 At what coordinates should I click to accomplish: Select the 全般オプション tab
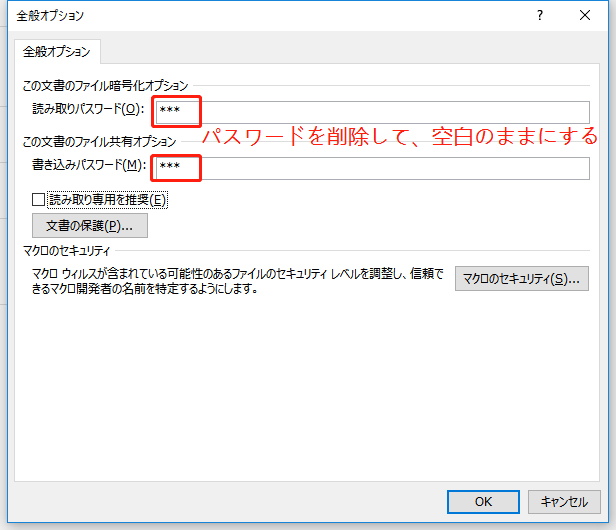(56, 51)
